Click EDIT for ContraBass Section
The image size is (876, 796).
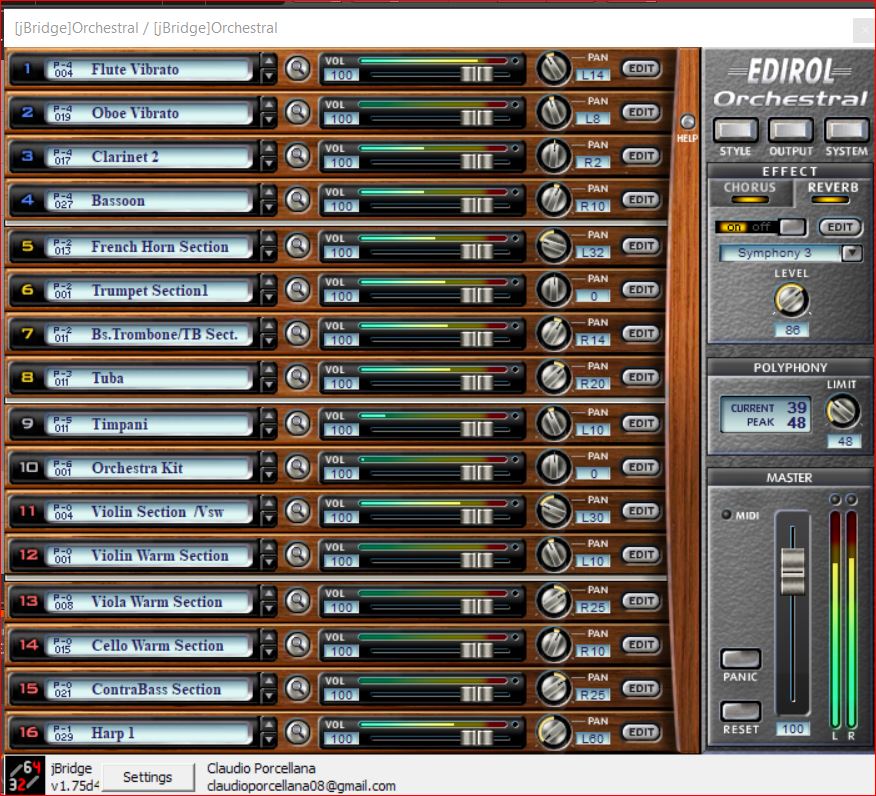click(x=641, y=688)
